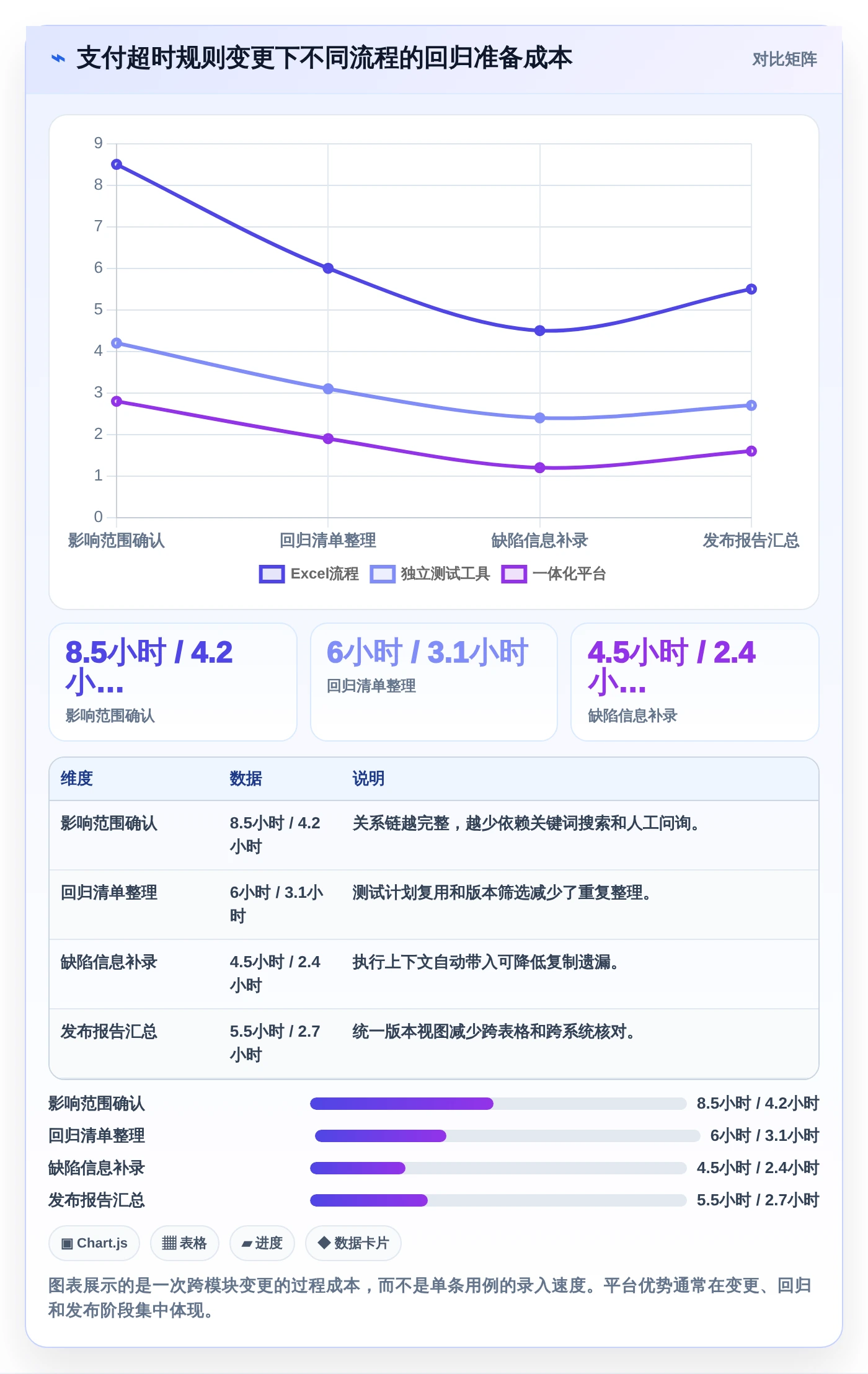The image size is (868, 1374).
Task: Toggle the Excel流程 legend swatch
Action: (x=272, y=574)
